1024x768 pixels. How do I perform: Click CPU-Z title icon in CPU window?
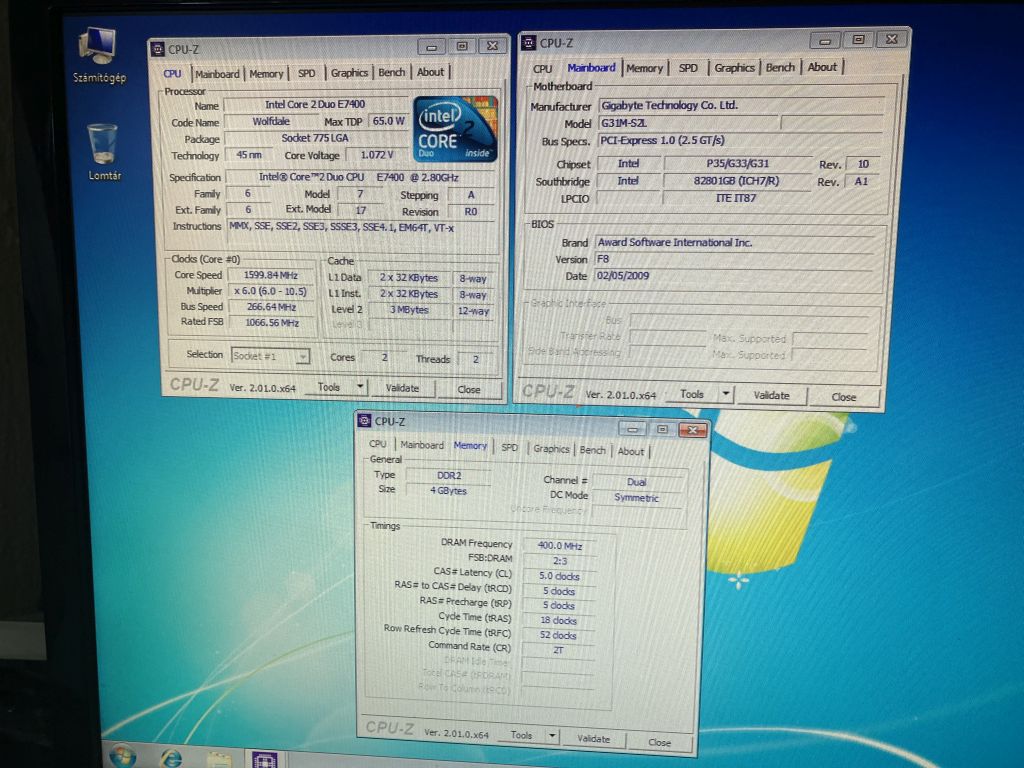158,49
